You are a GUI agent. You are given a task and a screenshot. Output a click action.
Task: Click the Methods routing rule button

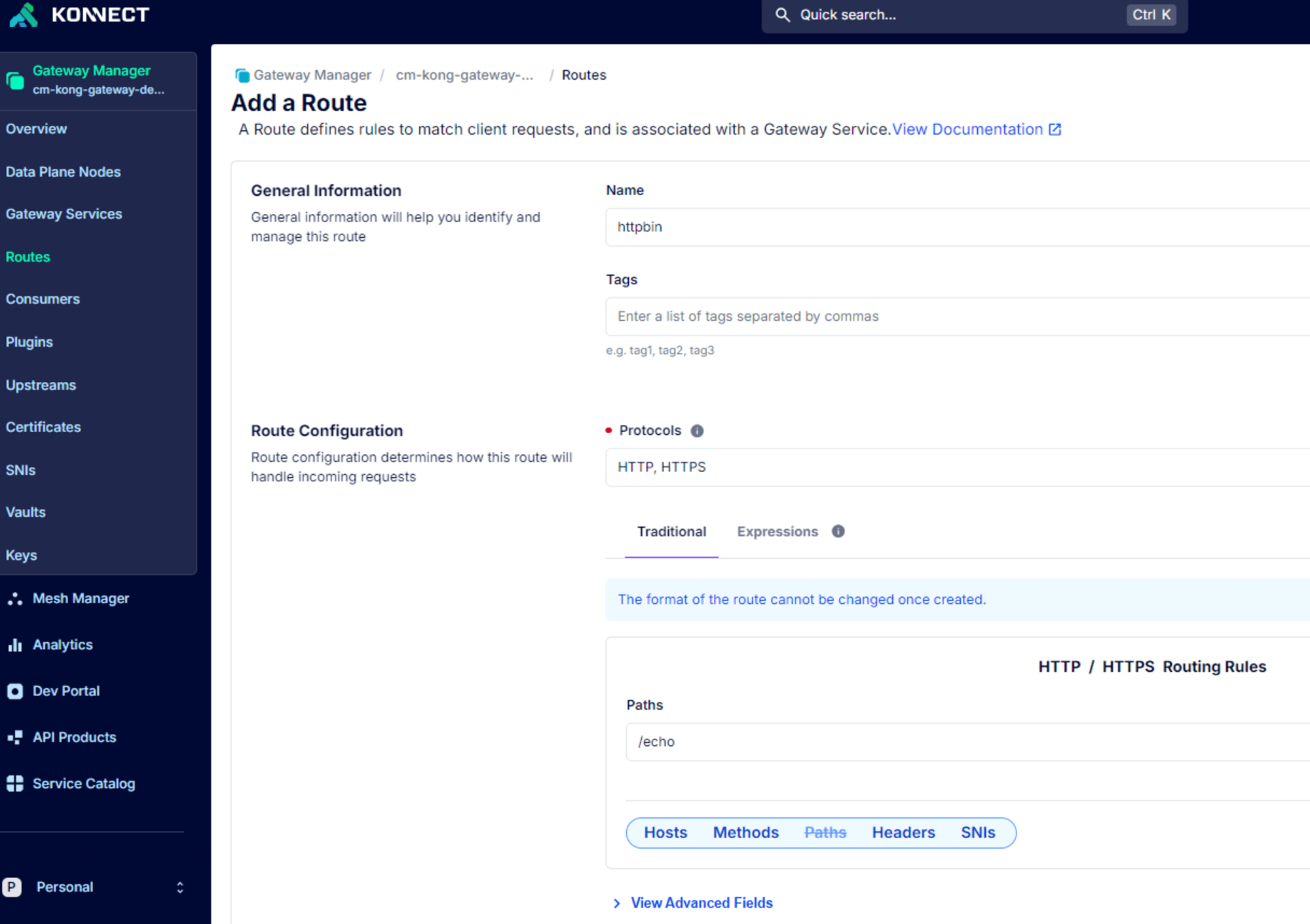tap(746, 832)
